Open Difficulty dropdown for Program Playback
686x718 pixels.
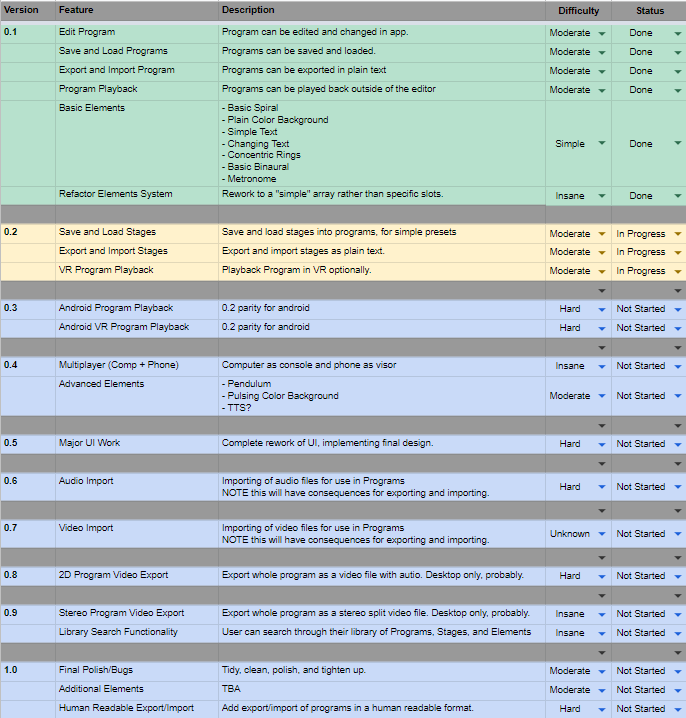tap(602, 91)
